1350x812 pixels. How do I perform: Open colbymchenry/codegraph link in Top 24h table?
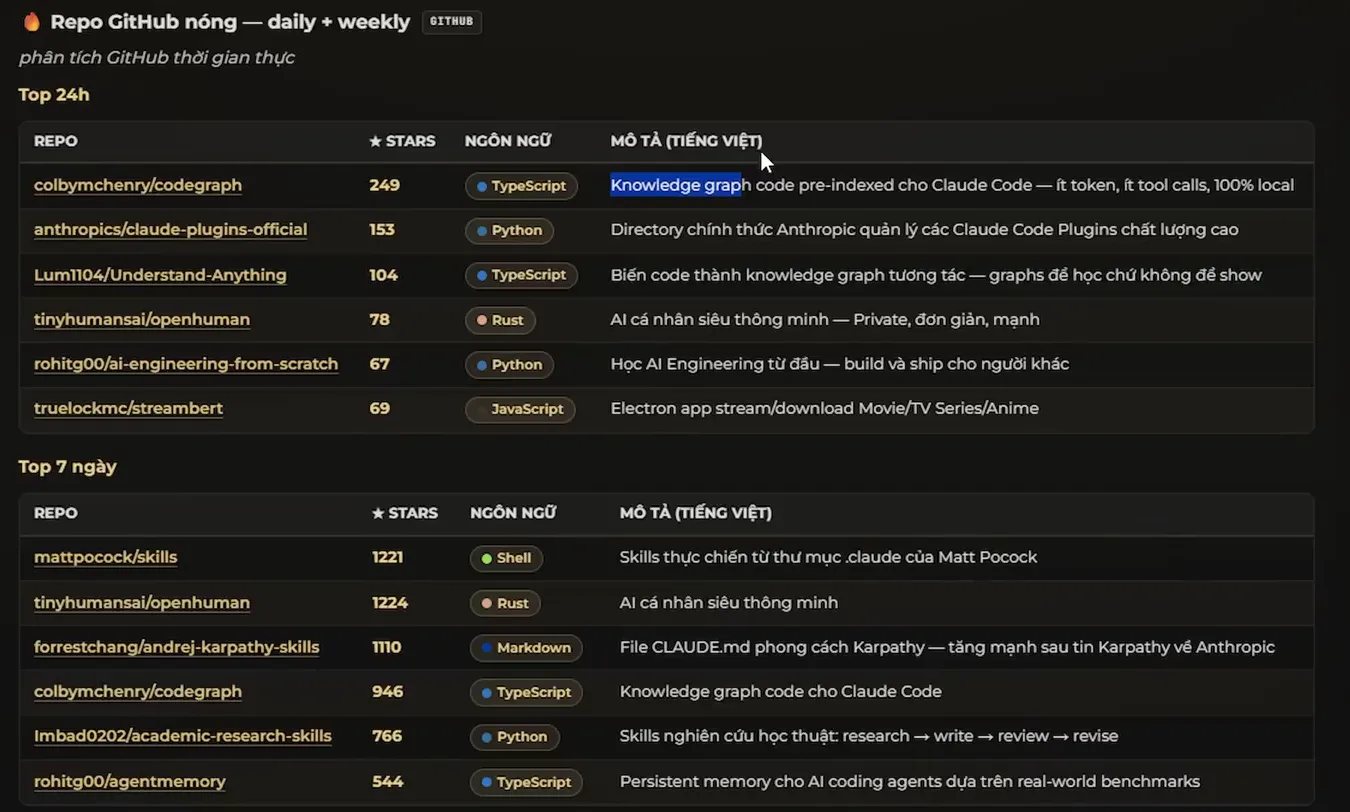click(x=138, y=185)
